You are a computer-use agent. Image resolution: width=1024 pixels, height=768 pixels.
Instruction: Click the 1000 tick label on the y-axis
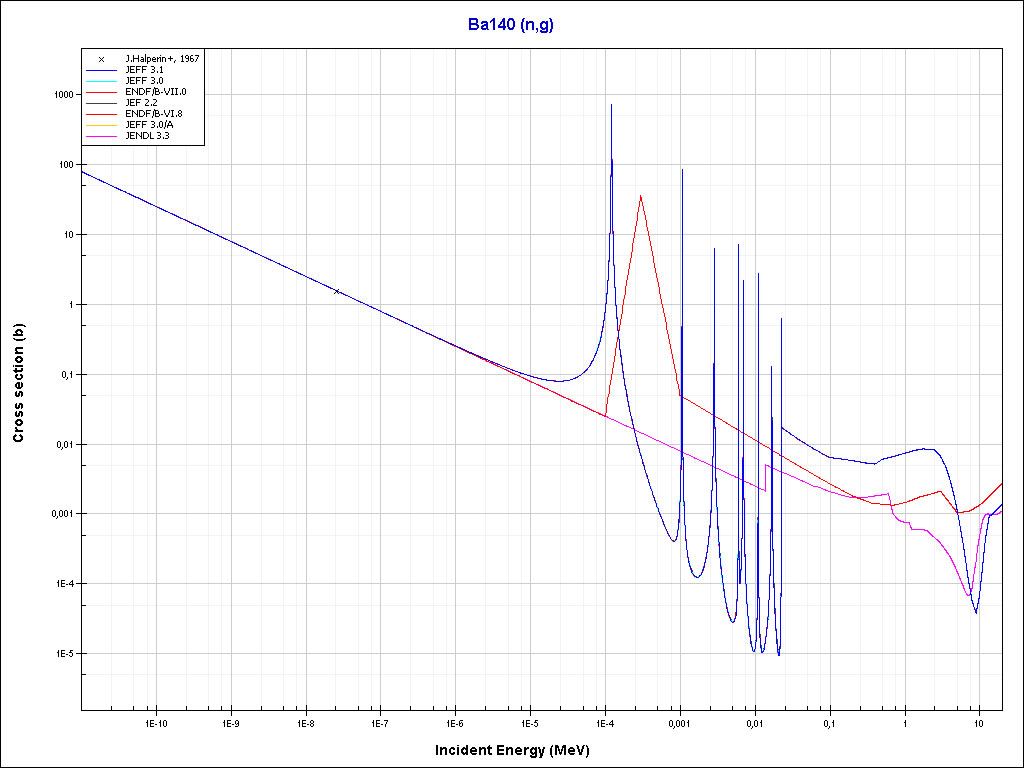pos(63,95)
